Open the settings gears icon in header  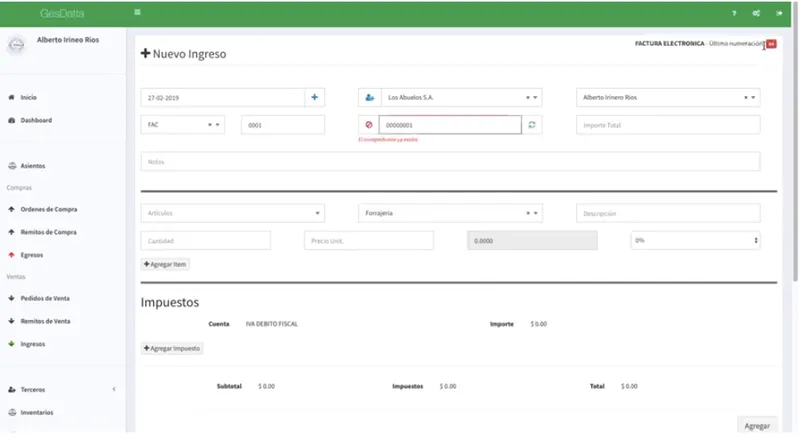pos(756,13)
